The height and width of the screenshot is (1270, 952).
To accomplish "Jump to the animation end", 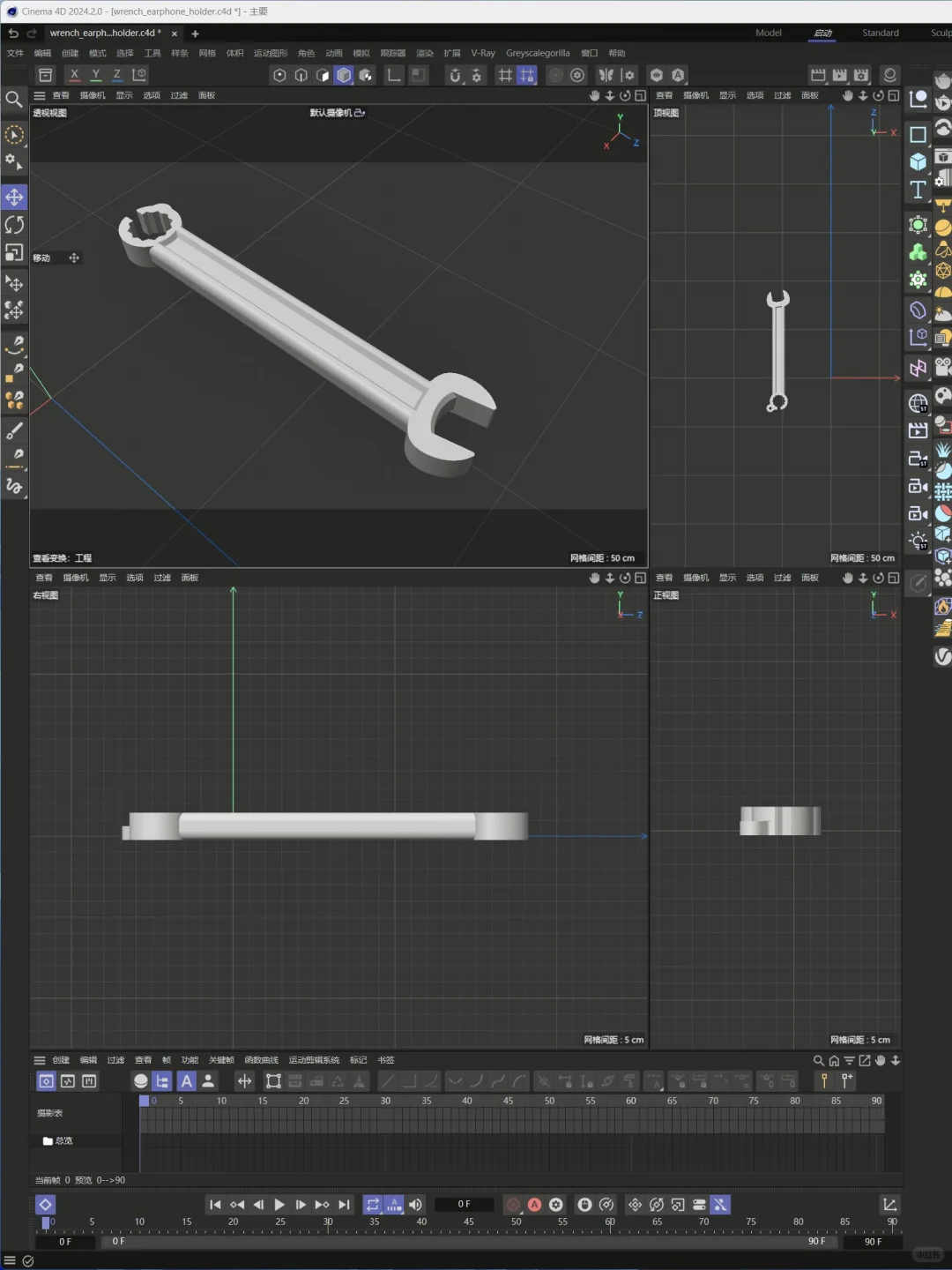I will (x=344, y=1205).
